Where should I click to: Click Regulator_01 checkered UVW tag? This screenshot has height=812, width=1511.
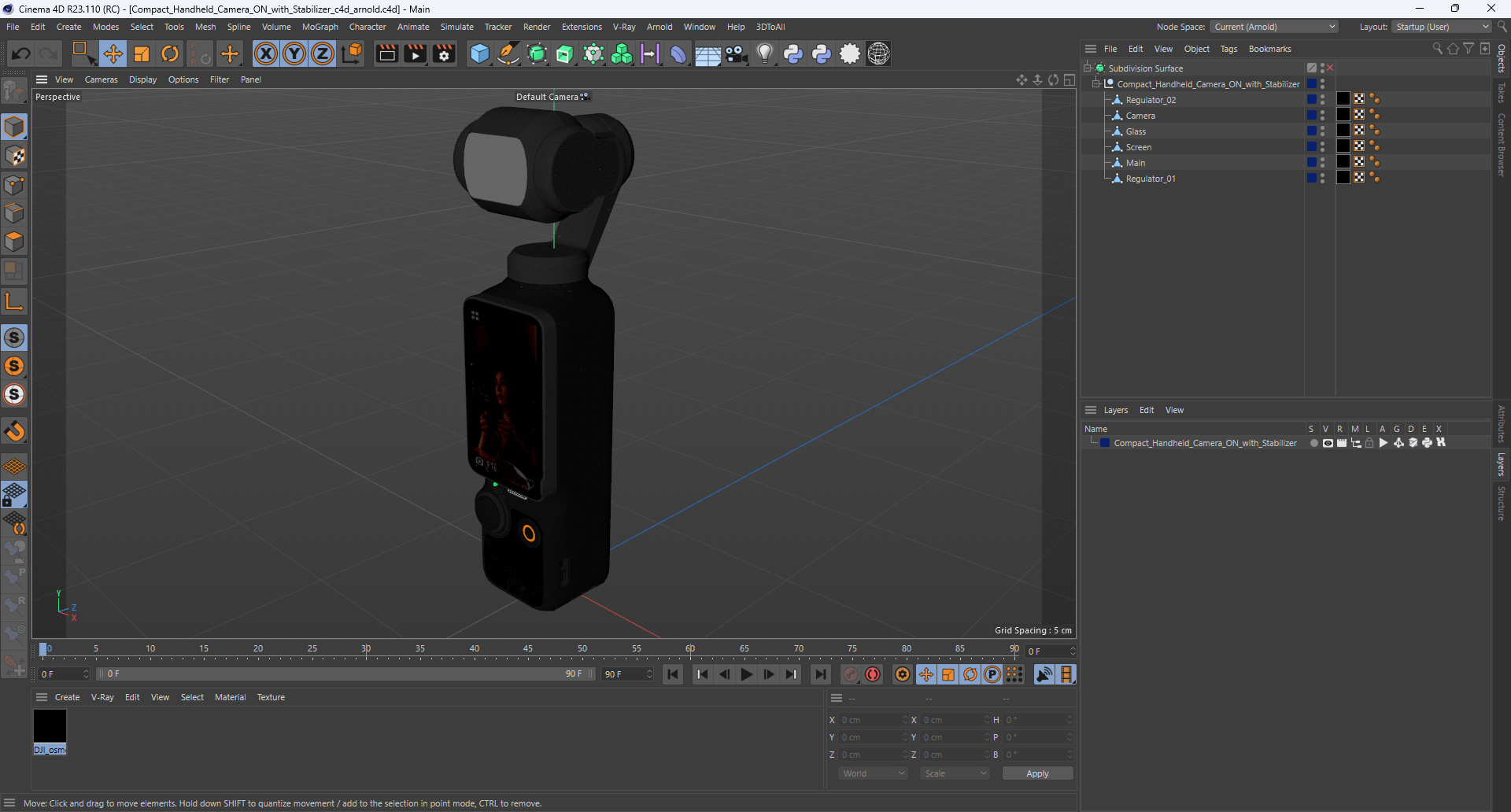(x=1359, y=178)
